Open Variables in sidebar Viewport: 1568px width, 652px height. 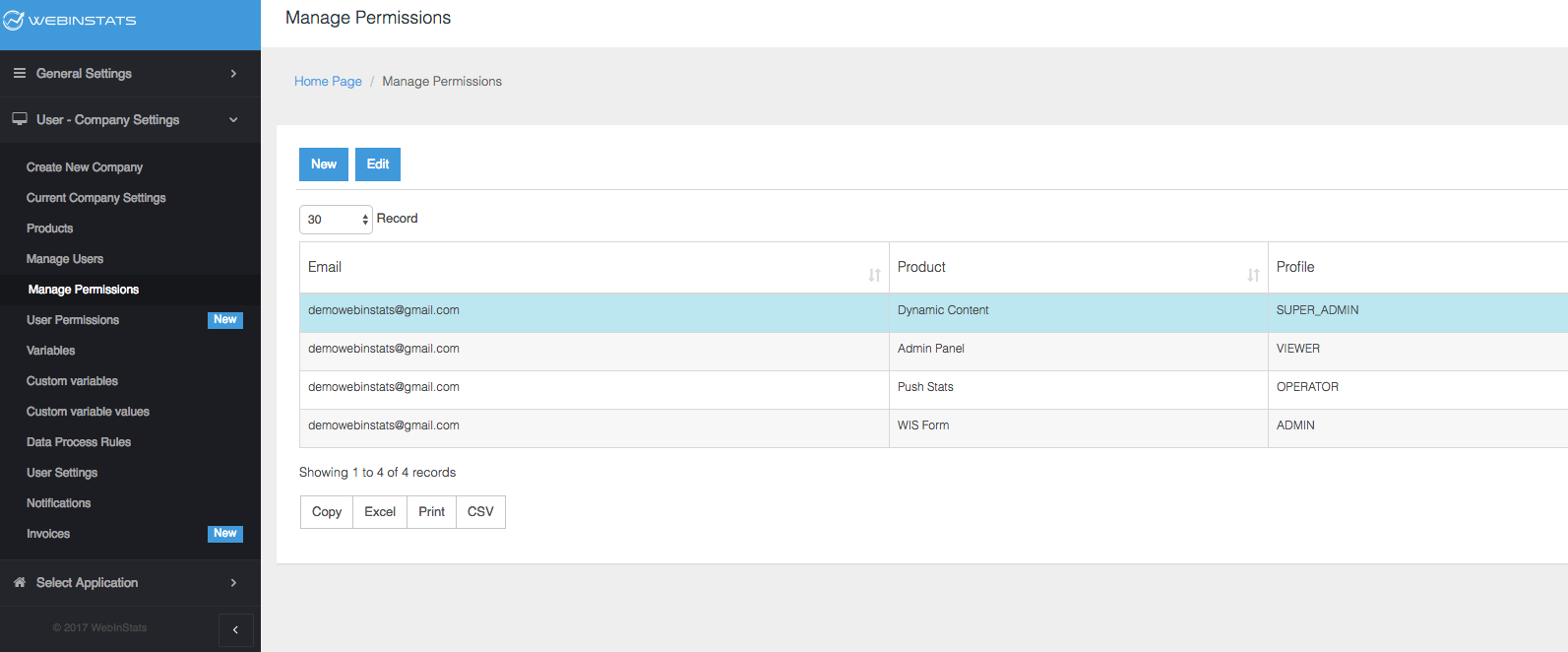tap(51, 351)
